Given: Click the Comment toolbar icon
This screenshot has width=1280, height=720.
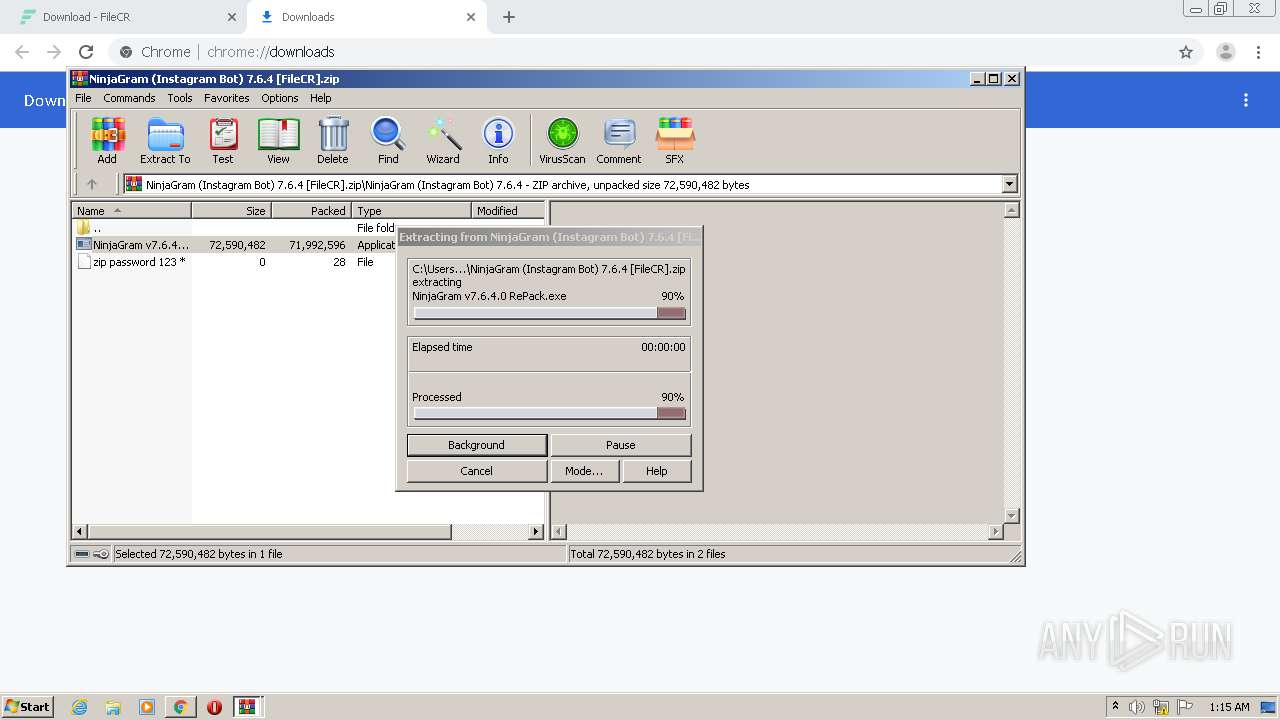Looking at the screenshot, I should (x=619, y=140).
